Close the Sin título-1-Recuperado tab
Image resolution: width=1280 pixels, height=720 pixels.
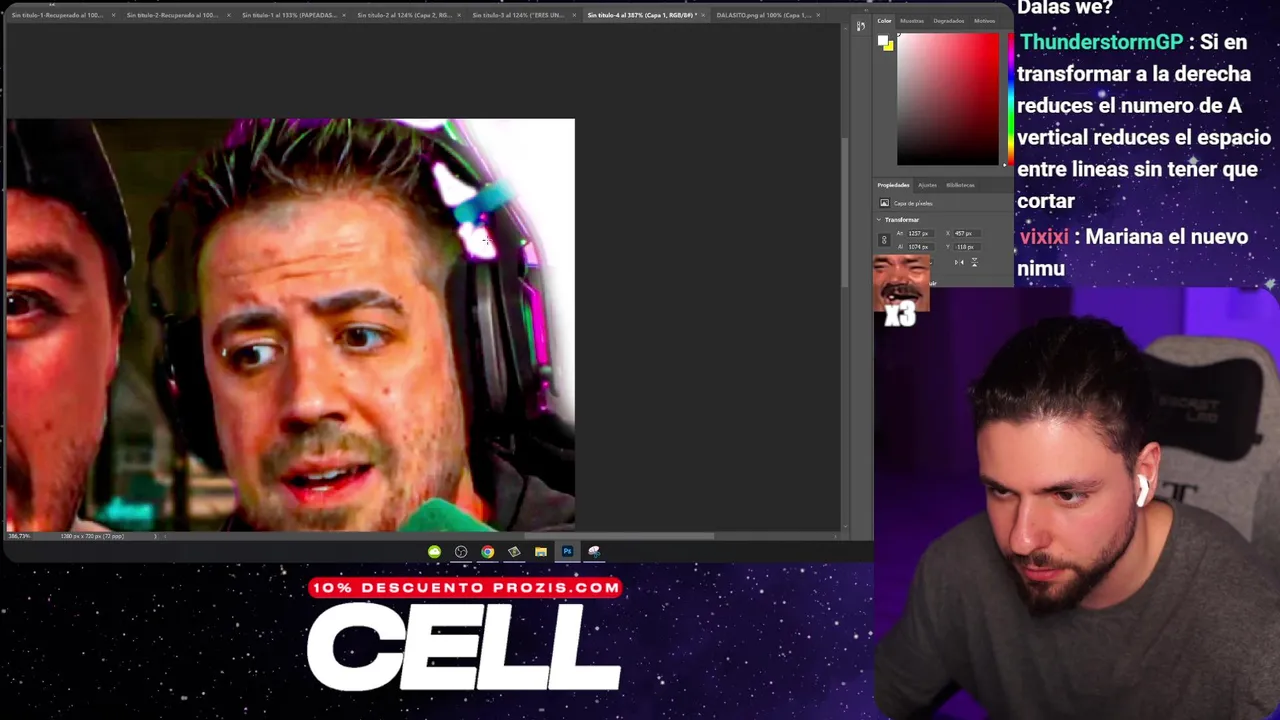113,15
